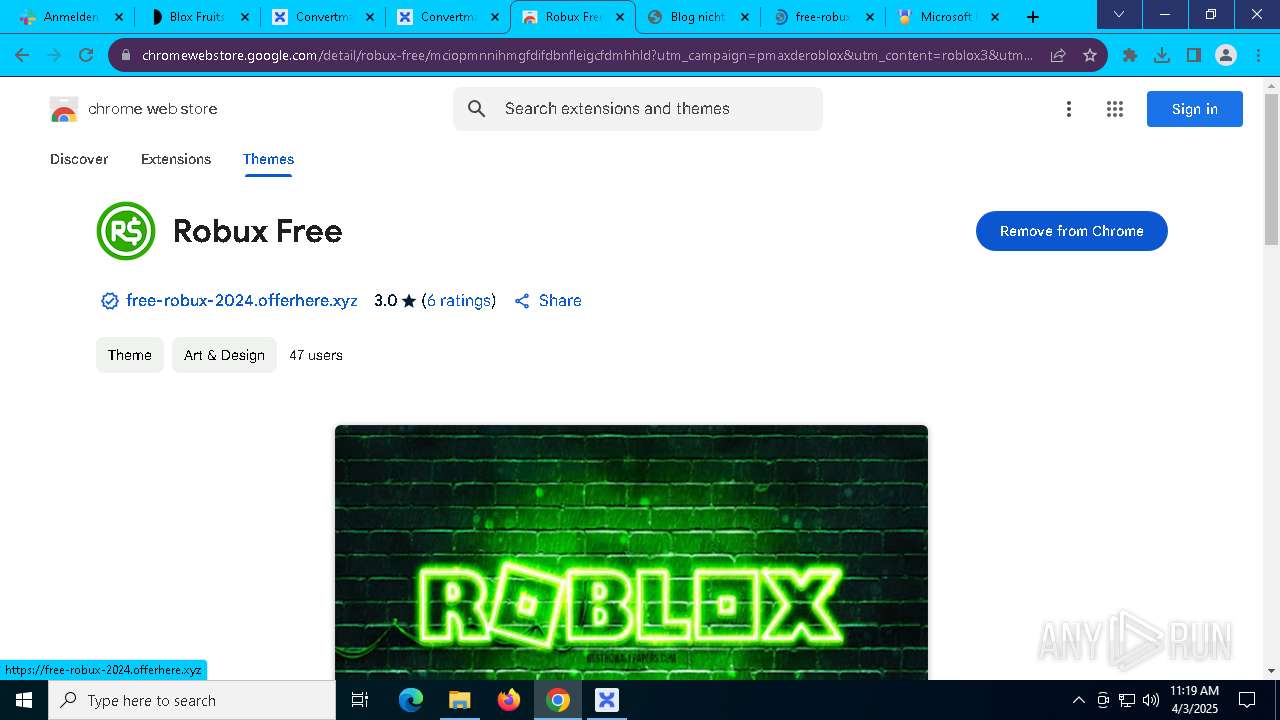Open the Chrome three-dot menu
Viewport: 1280px width, 720px height.
pyautogui.click(x=1258, y=55)
